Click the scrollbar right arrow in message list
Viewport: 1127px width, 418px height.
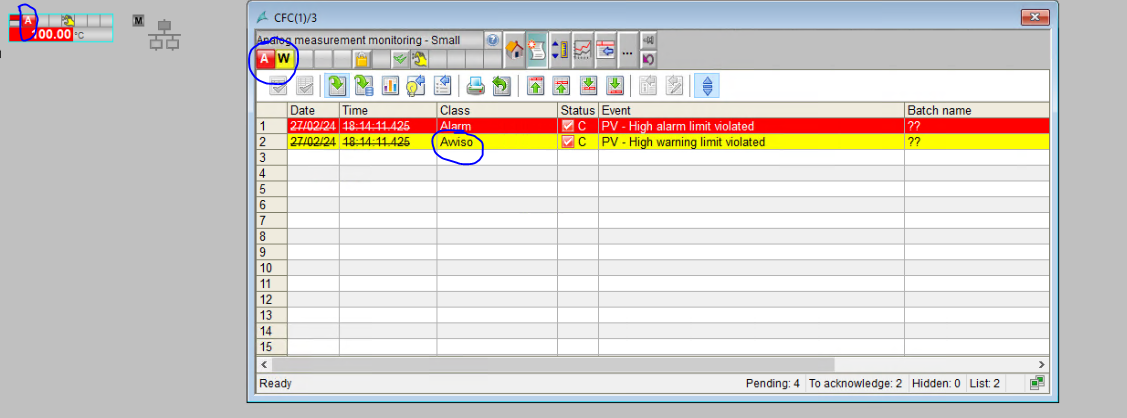click(1042, 365)
